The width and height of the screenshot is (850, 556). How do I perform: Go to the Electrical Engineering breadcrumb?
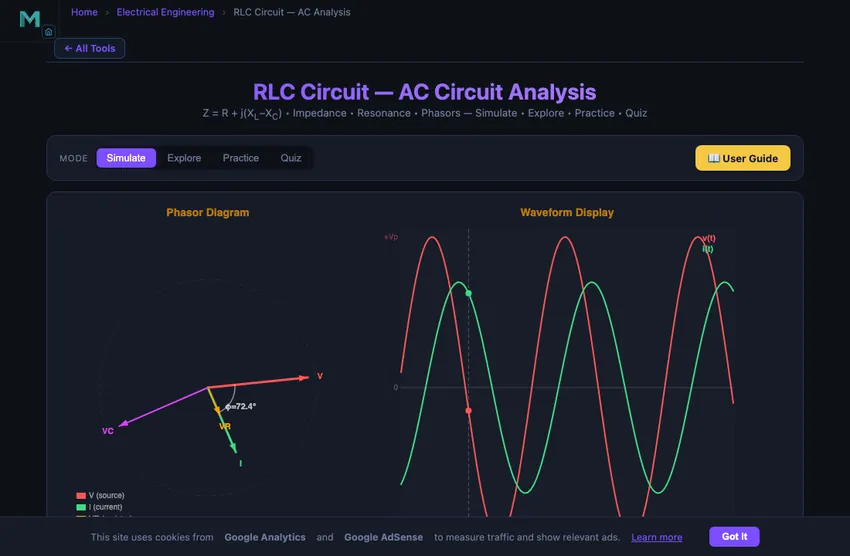pyautogui.click(x=165, y=12)
